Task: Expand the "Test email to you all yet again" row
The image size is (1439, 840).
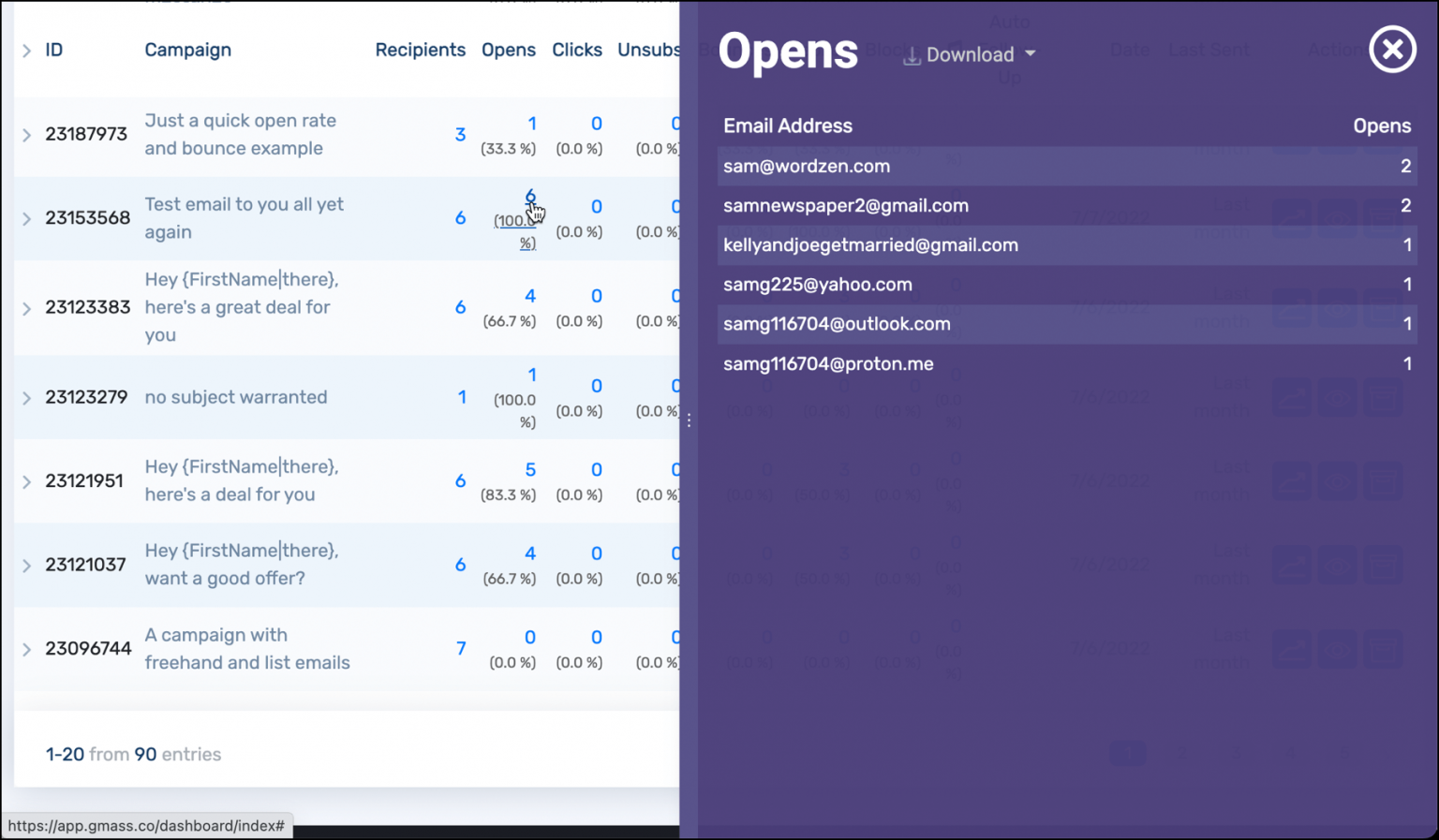Action: 26,218
